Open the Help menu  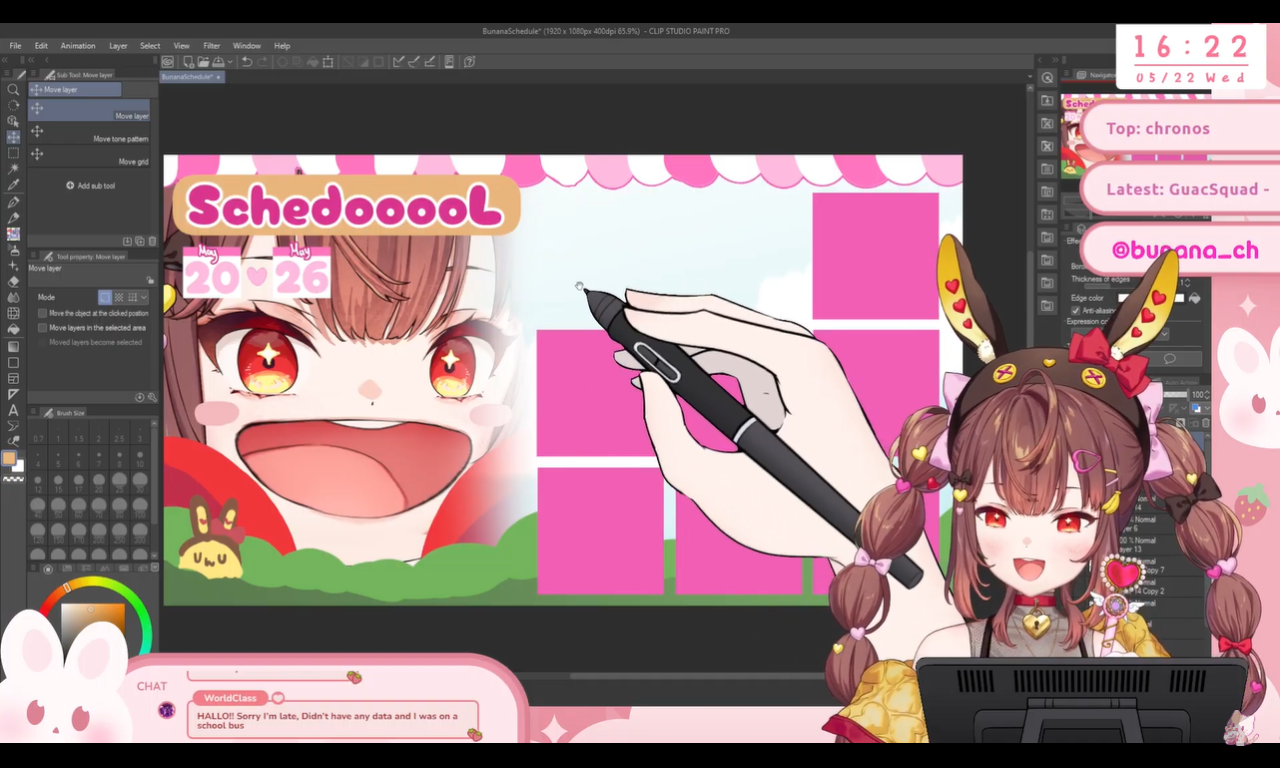(282, 46)
